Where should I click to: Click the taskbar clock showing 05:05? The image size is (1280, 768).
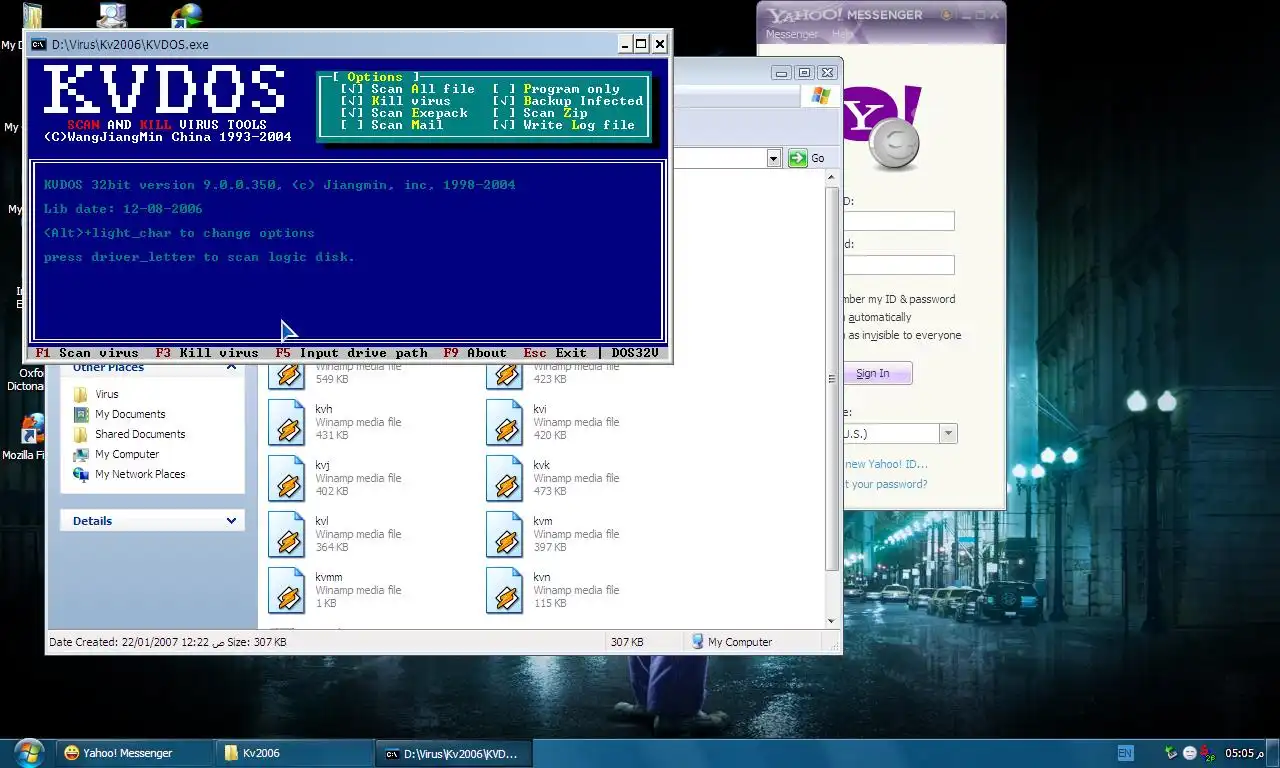pos(1246,753)
